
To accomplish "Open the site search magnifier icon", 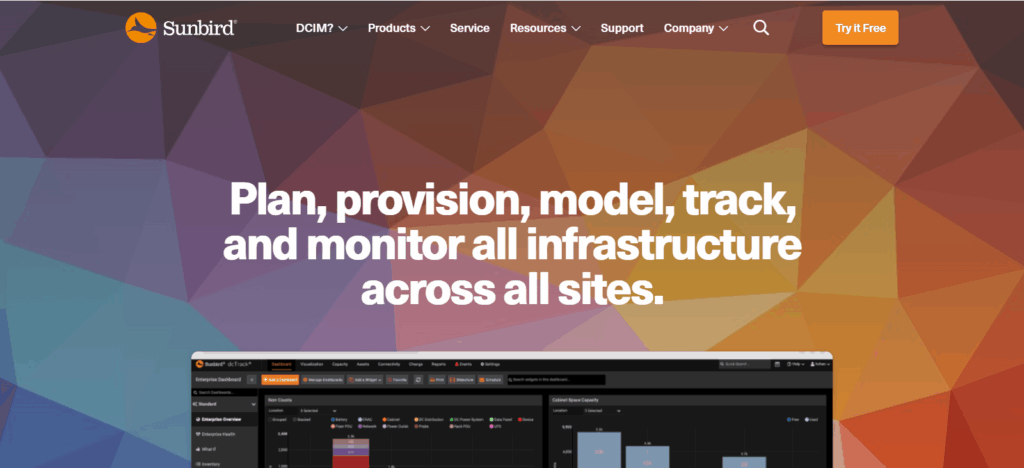I will tap(761, 28).
